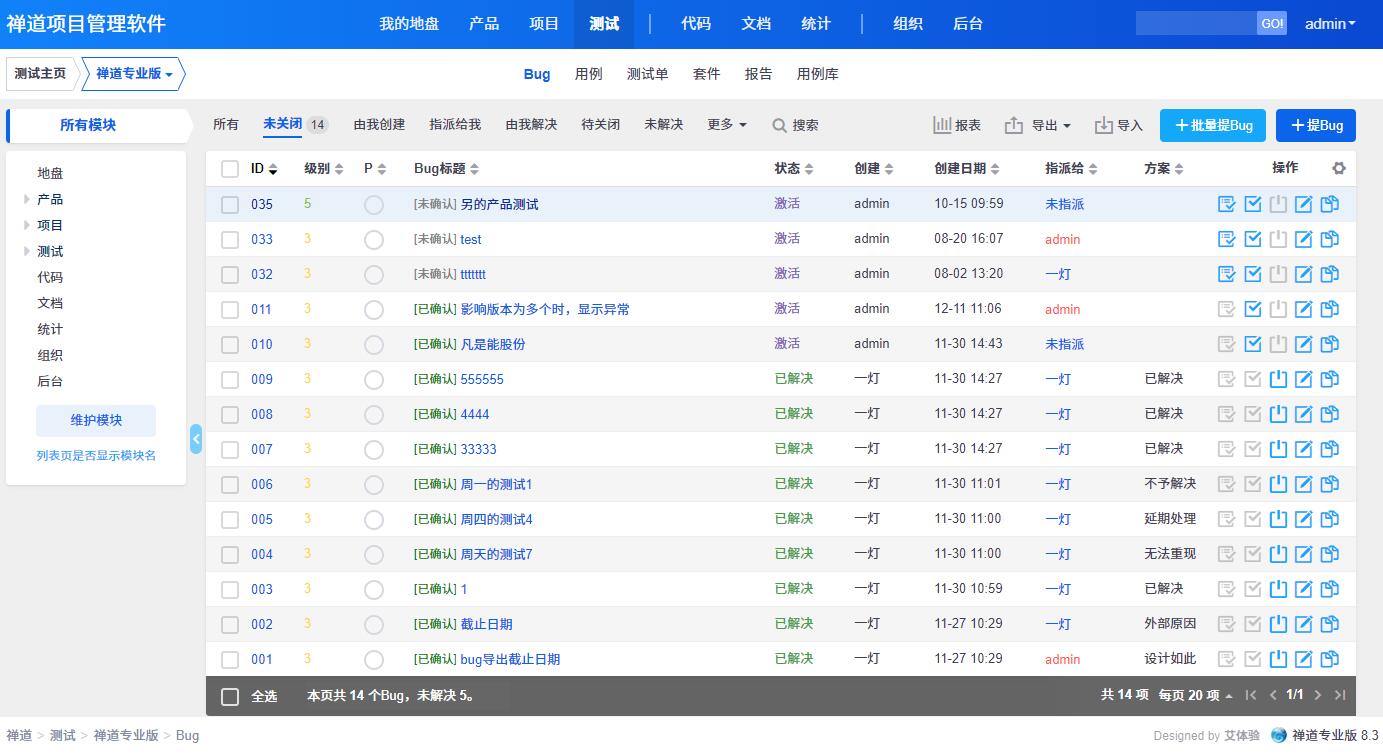Screen dimensions: 1383x756
Task: Check the checkbox for bug 032
Action: point(230,274)
